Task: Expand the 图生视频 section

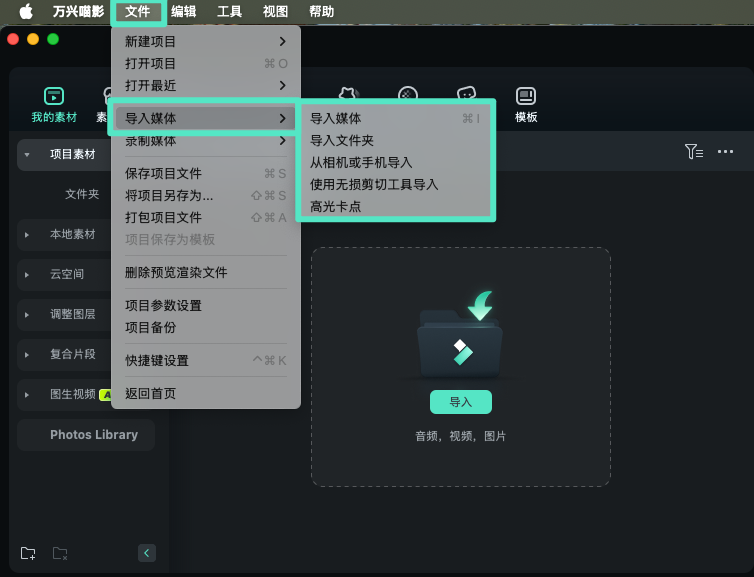Action: [27, 395]
